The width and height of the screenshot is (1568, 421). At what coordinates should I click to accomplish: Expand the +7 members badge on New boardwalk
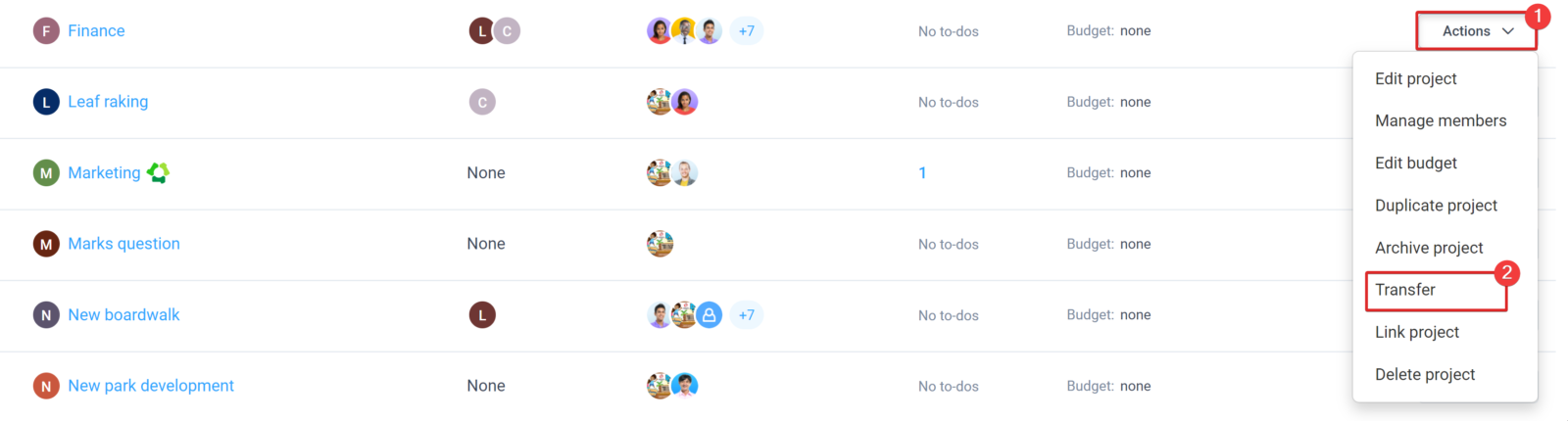point(747,315)
